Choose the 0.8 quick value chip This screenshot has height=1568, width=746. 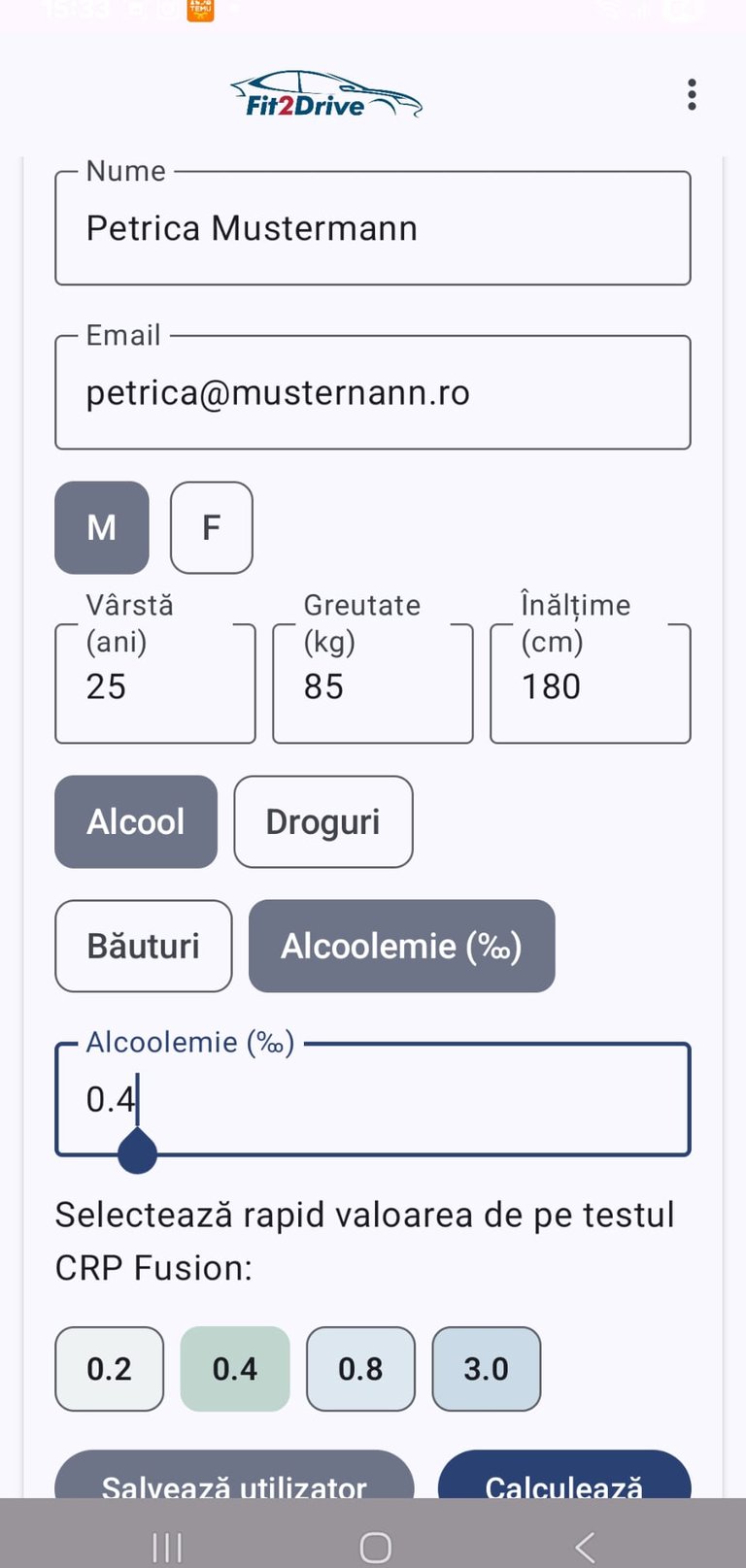click(x=360, y=1368)
